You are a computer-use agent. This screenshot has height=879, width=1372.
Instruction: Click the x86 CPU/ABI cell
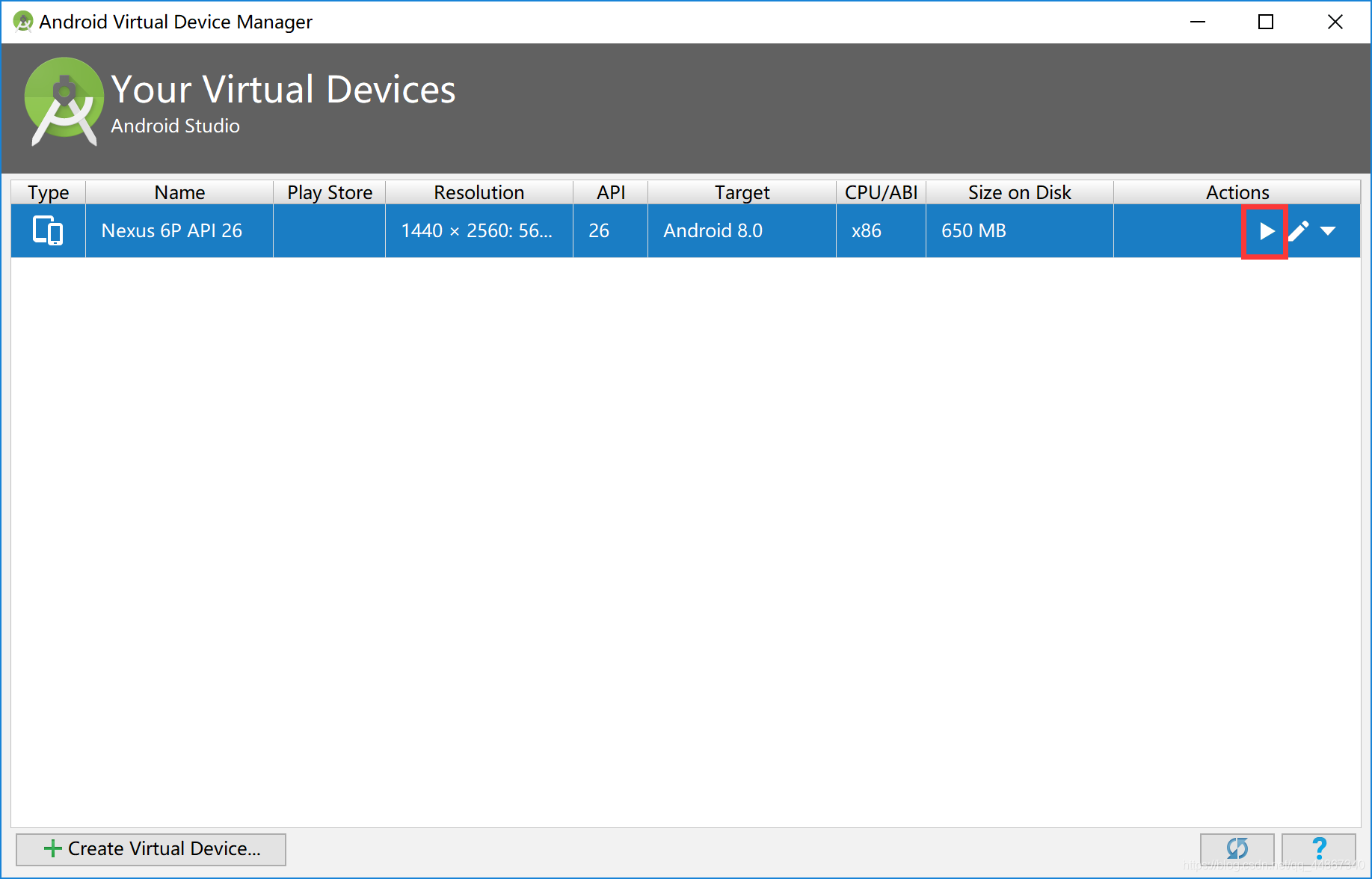(881, 230)
